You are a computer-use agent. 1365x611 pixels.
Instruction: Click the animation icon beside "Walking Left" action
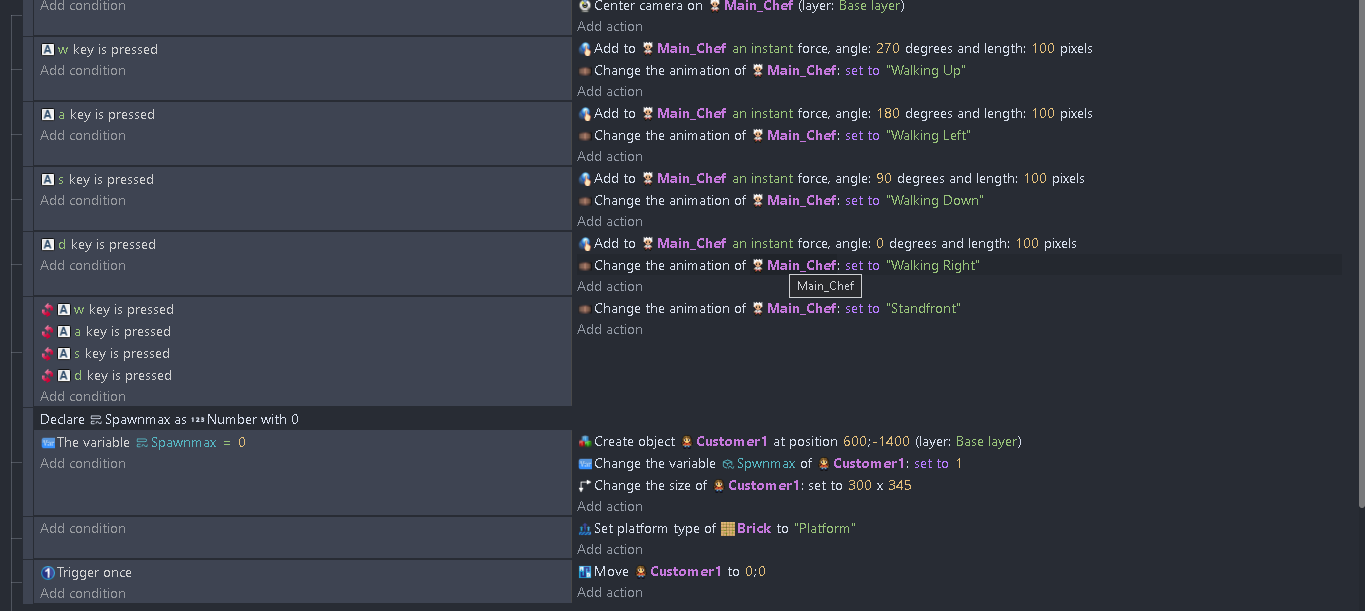click(x=585, y=136)
